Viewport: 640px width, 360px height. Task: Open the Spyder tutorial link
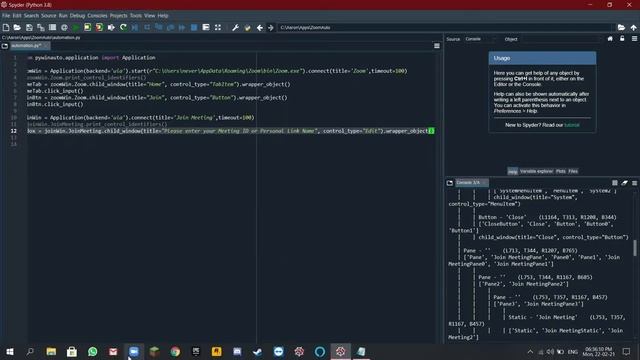pos(571,125)
